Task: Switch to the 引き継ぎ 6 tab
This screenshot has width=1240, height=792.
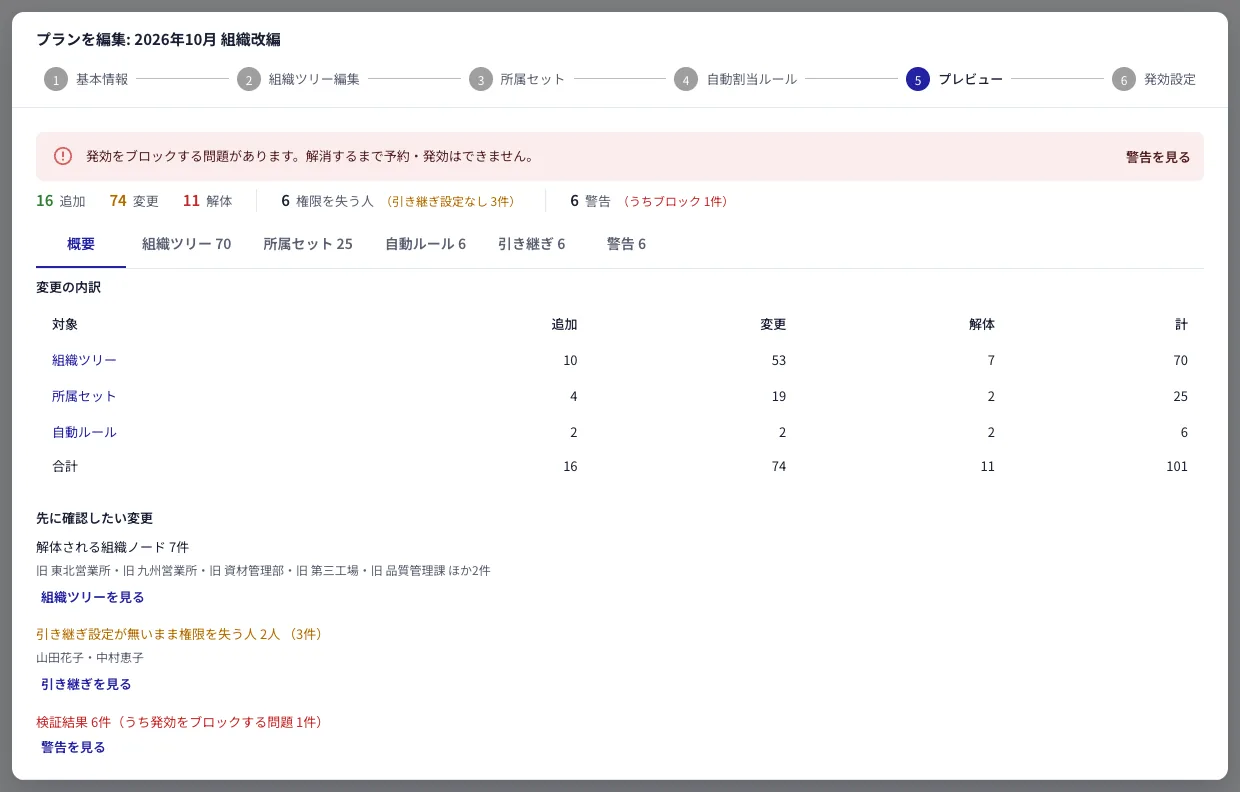Action: point(531,244)
